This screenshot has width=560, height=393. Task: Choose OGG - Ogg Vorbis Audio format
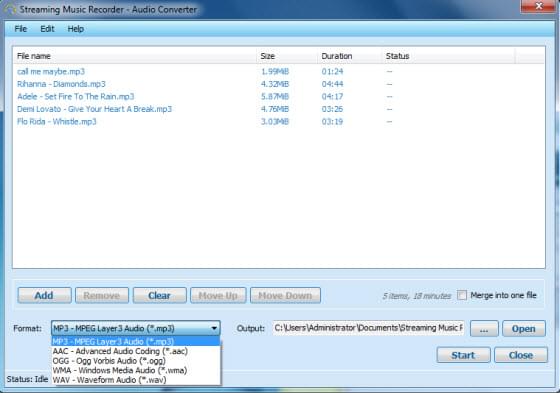tap(136, 360)
